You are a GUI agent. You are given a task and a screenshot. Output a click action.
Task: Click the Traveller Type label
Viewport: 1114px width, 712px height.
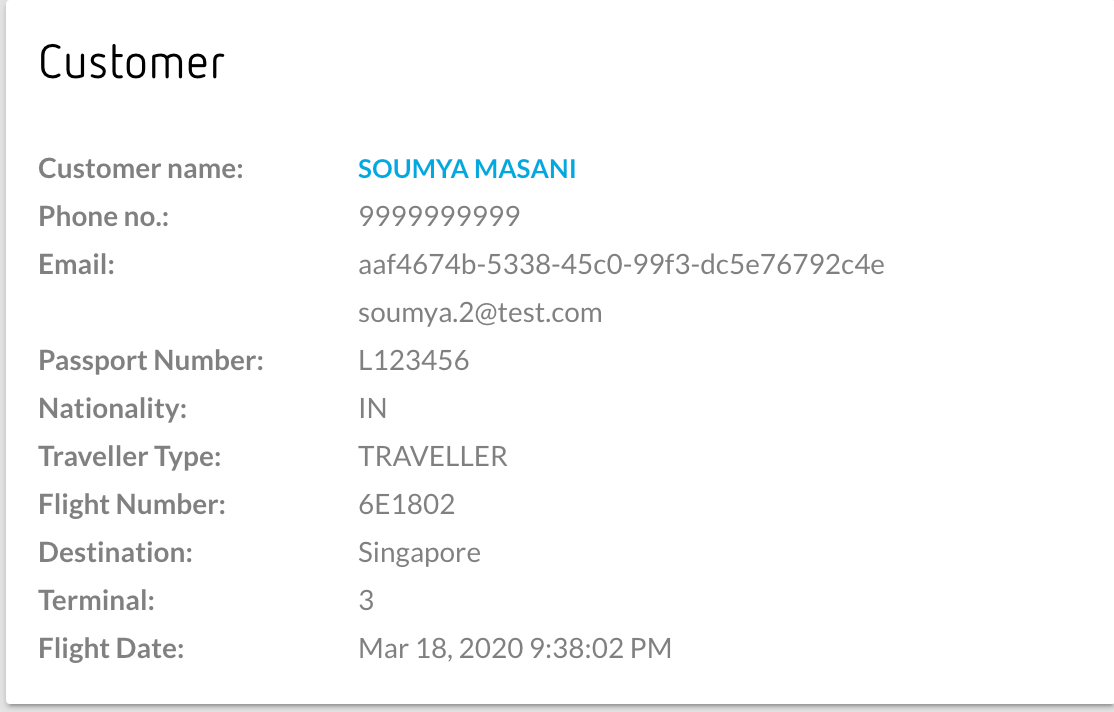[129, 457]
